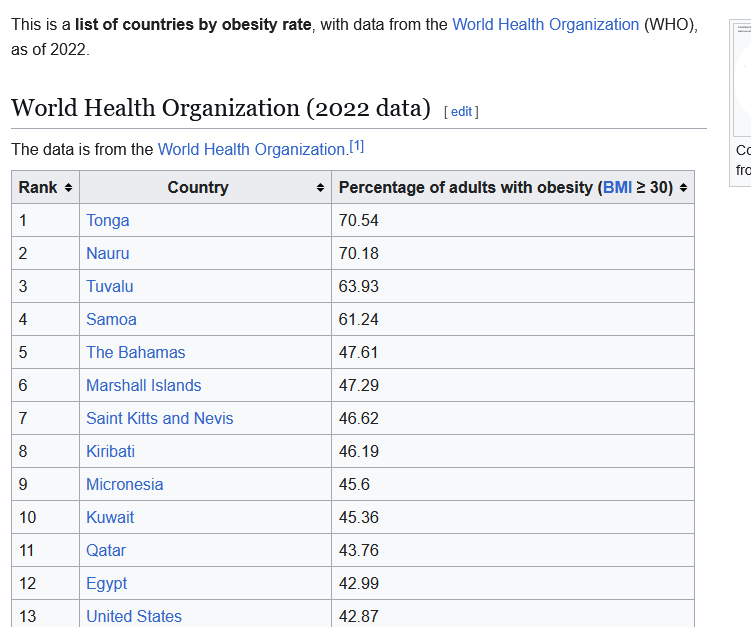Open the Samoa country link

click(x=111, y=319)
